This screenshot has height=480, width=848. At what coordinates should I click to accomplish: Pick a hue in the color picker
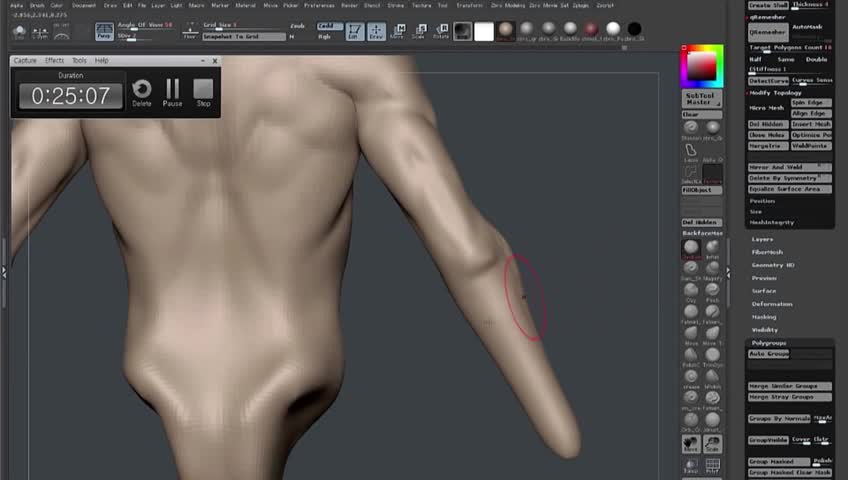(x=701, y=66)
